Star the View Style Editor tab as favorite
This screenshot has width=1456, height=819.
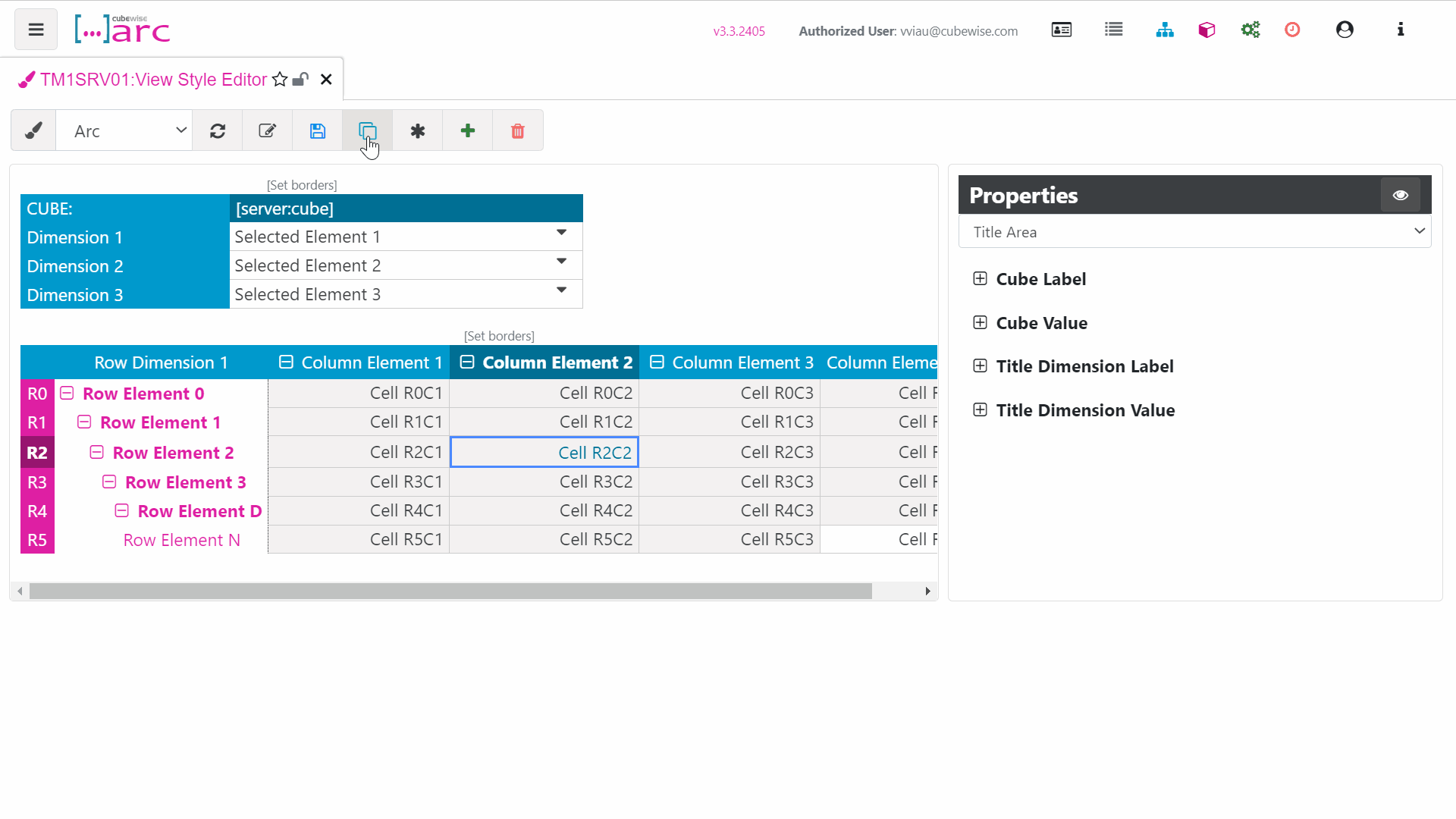pyautogui.click(x=280, y=80)
